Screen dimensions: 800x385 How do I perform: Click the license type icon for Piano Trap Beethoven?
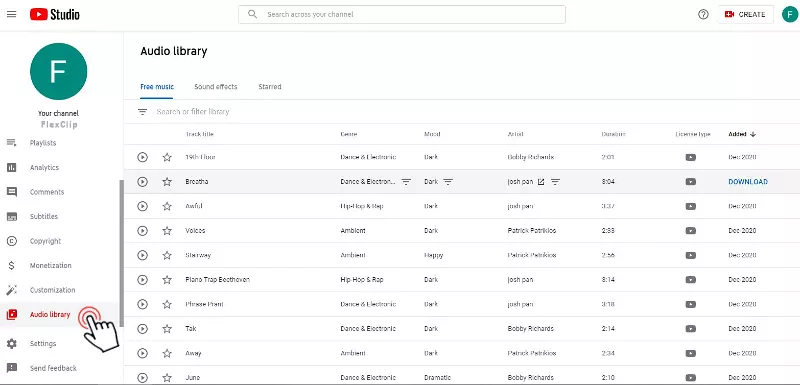(691, 279)
